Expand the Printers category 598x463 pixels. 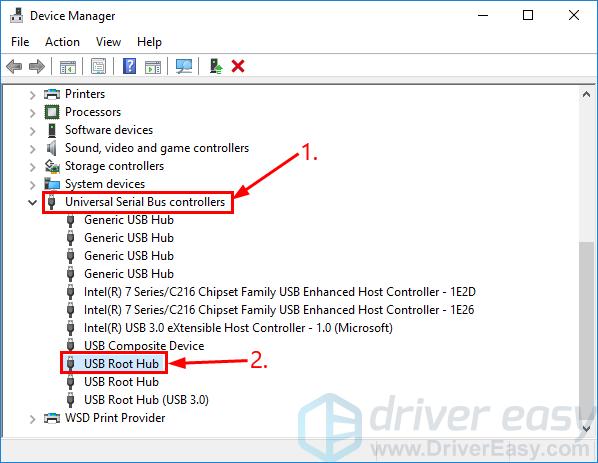point(32,95)
